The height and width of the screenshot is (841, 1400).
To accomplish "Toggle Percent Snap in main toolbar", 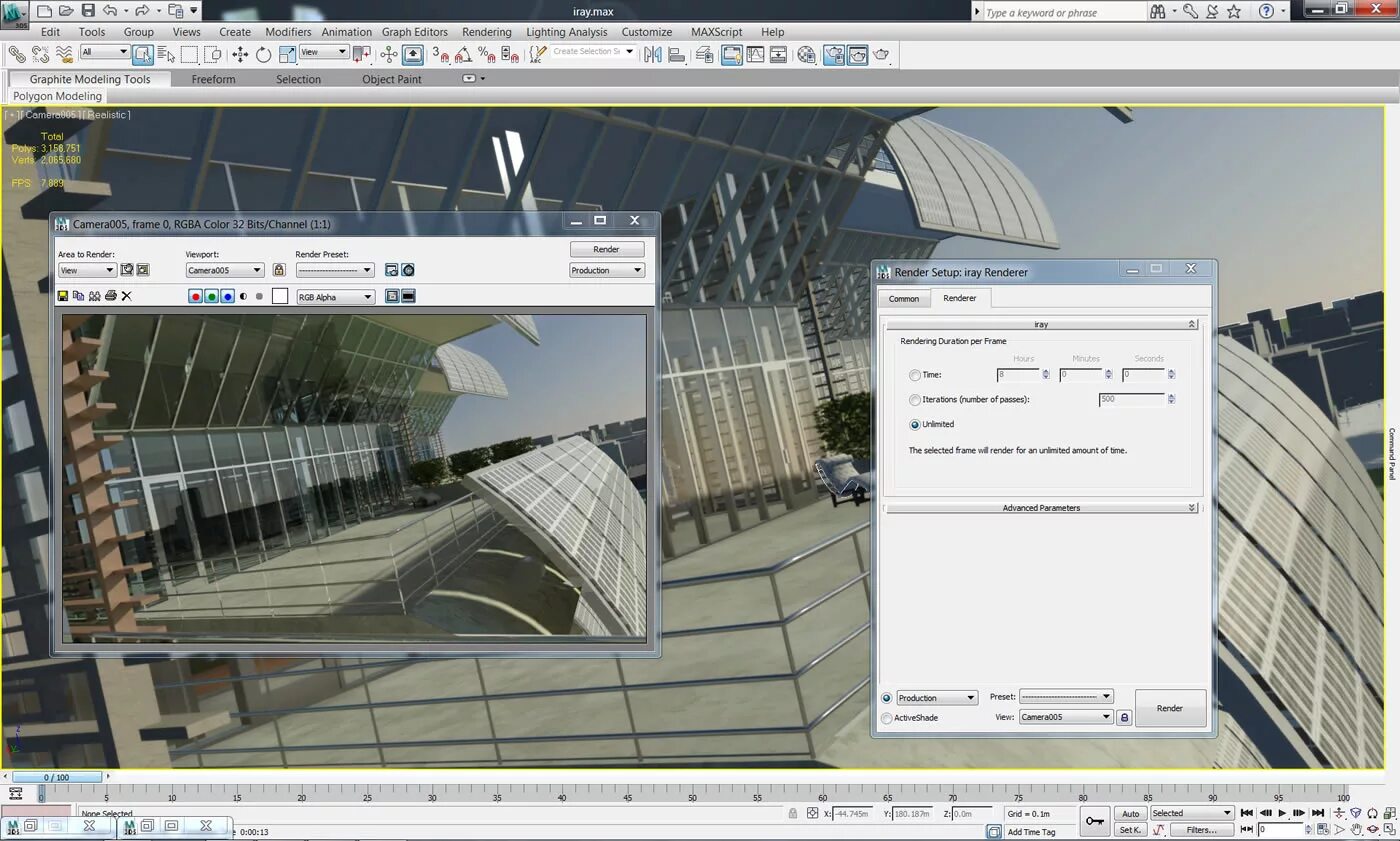I will (x=487, y=54).
